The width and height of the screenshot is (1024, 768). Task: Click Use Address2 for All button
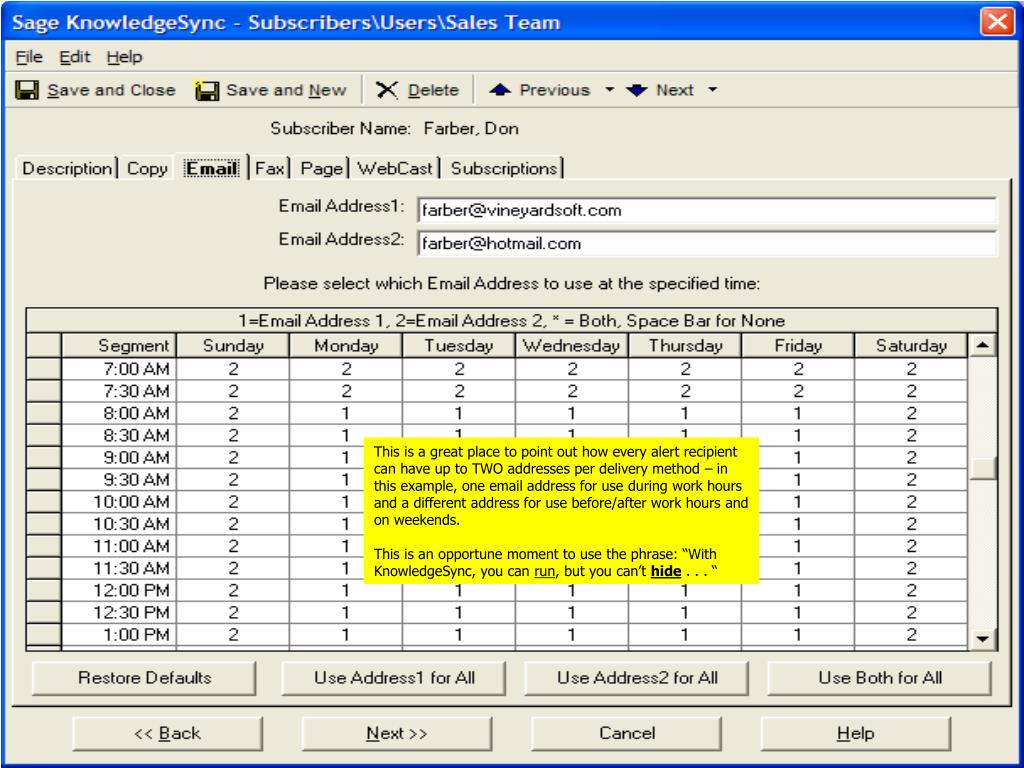pos(637,678)
